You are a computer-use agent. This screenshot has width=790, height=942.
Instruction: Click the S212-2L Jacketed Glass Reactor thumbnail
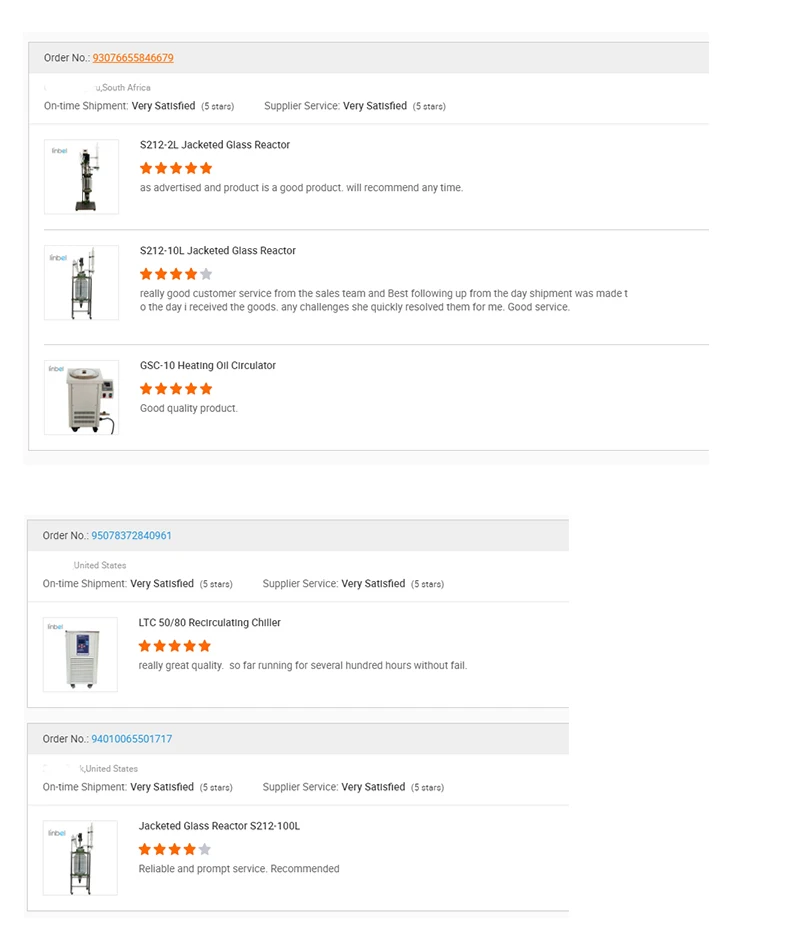pos(81,177)
